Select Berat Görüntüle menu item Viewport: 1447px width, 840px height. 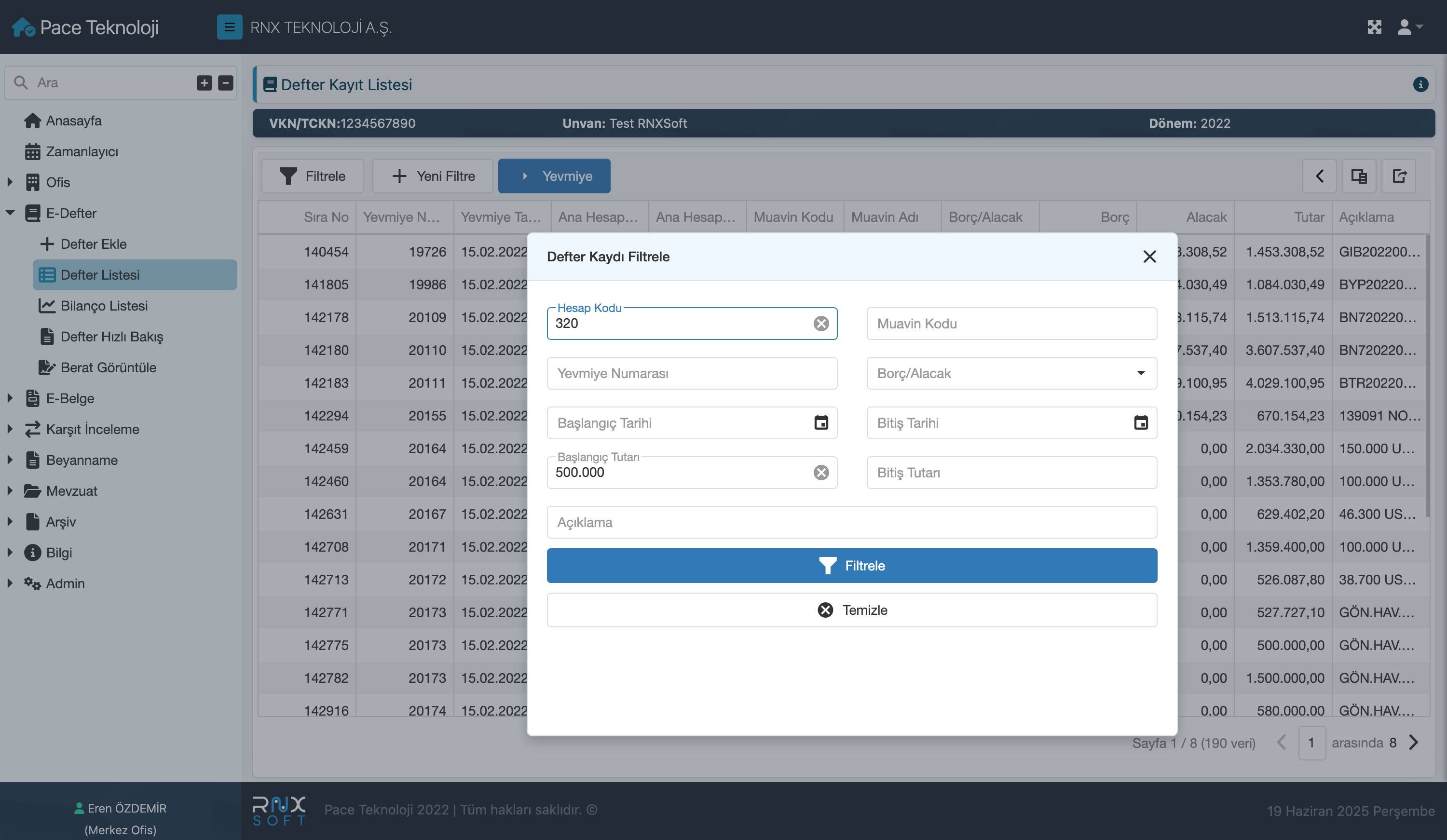pos(108,367)
